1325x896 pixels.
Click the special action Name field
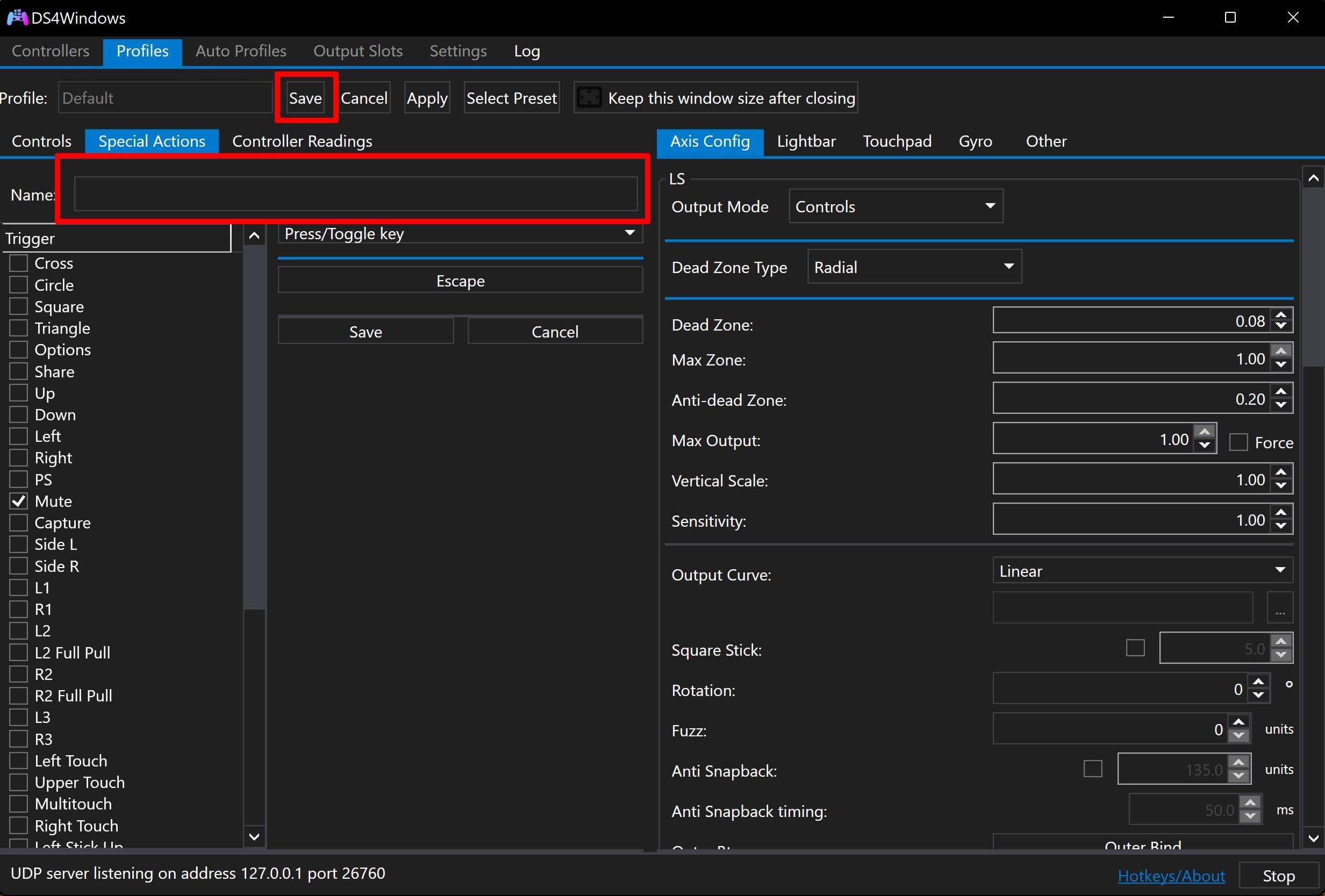click(x=356, y=194)
